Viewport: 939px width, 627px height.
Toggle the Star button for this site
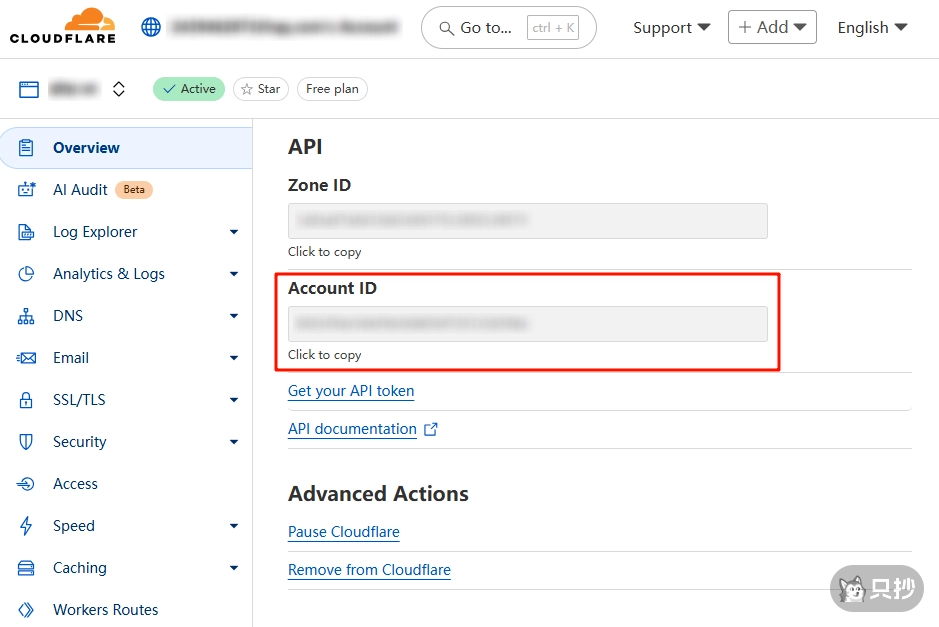[261, 89]
